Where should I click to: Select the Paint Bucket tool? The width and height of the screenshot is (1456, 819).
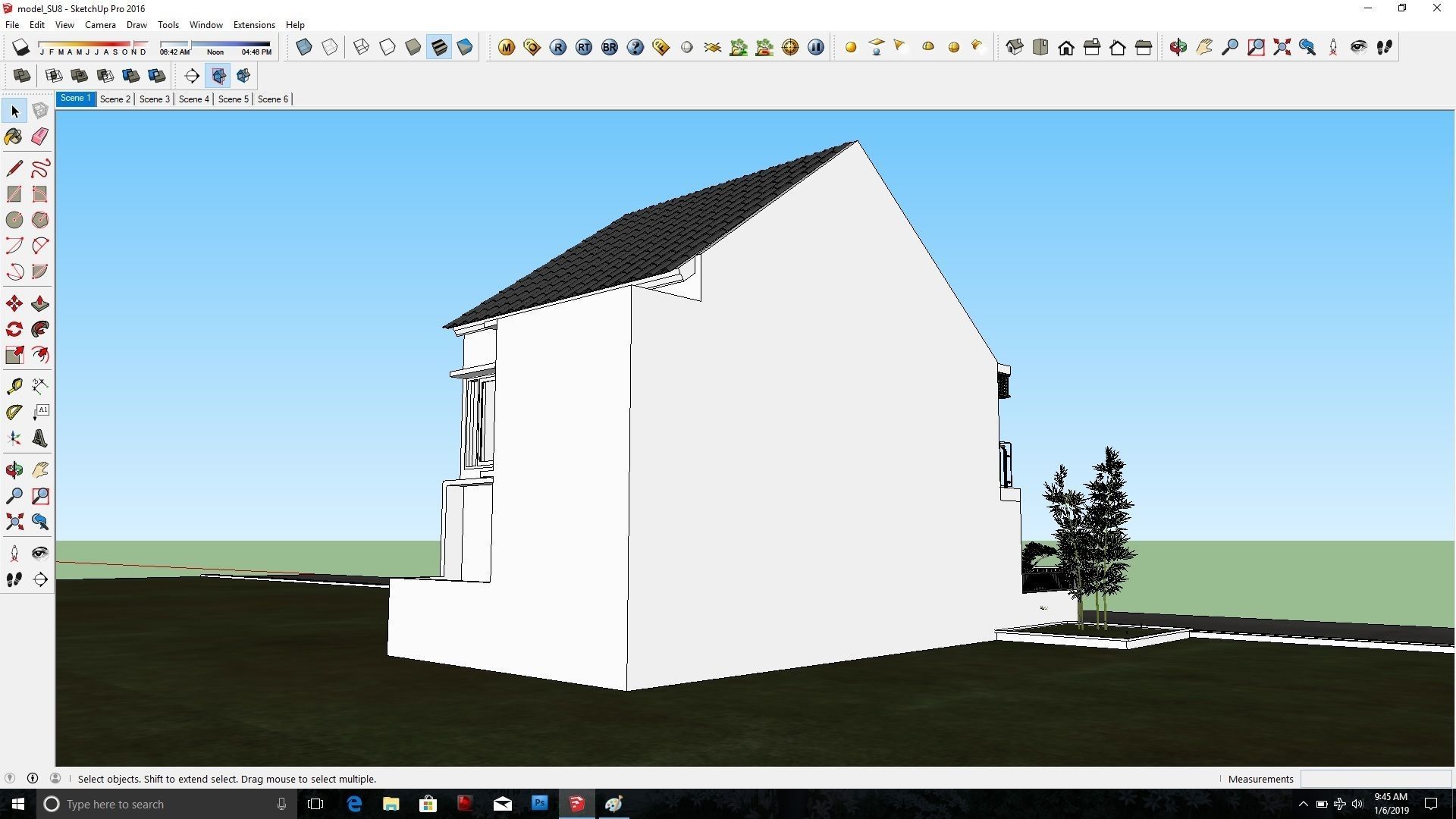(14, 136)
